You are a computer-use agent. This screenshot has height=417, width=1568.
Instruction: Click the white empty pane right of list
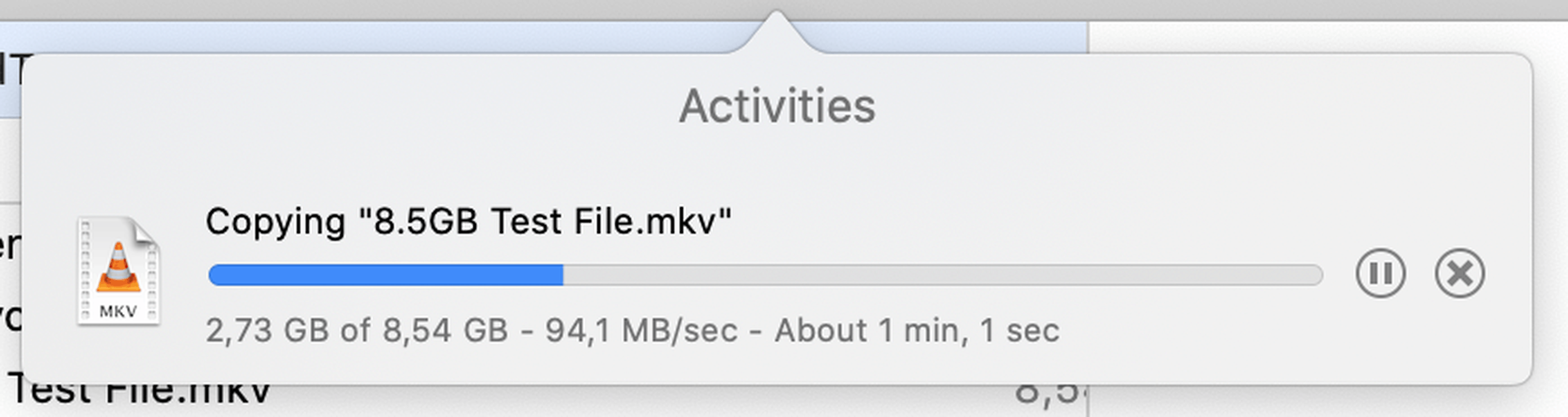click(1327, 36)
